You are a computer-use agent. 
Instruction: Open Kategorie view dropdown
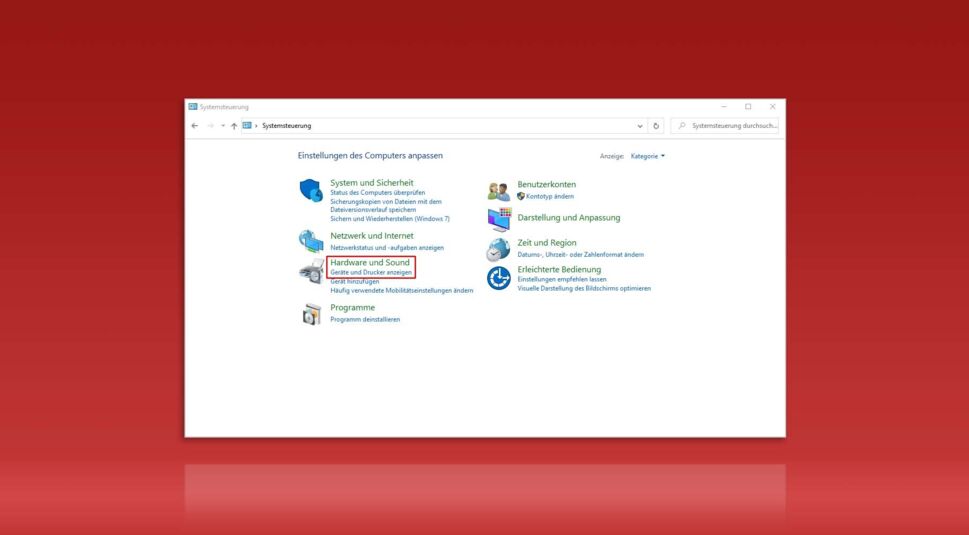tap(648, 156)
